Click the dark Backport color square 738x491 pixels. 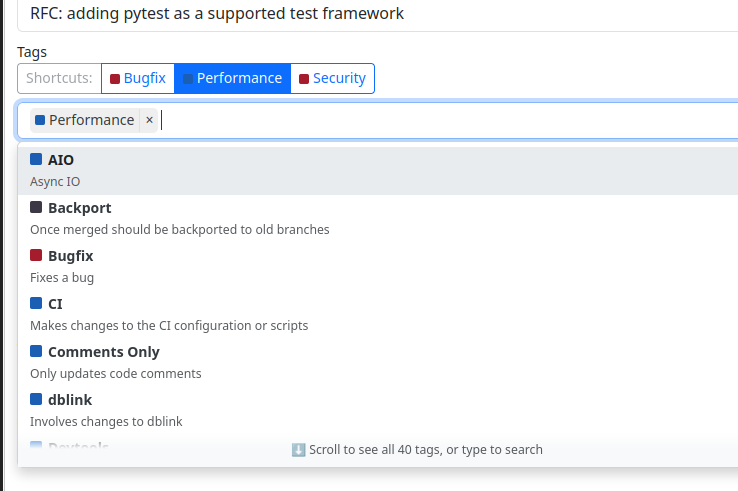pyautogui.click(x=36, y=207)
